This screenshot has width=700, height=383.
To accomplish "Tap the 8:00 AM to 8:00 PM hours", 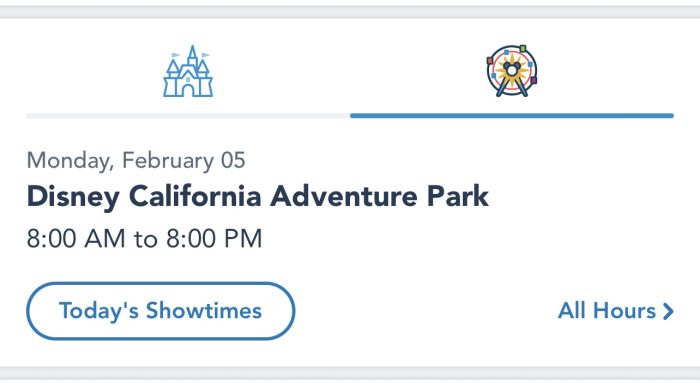I will (144, 238).
